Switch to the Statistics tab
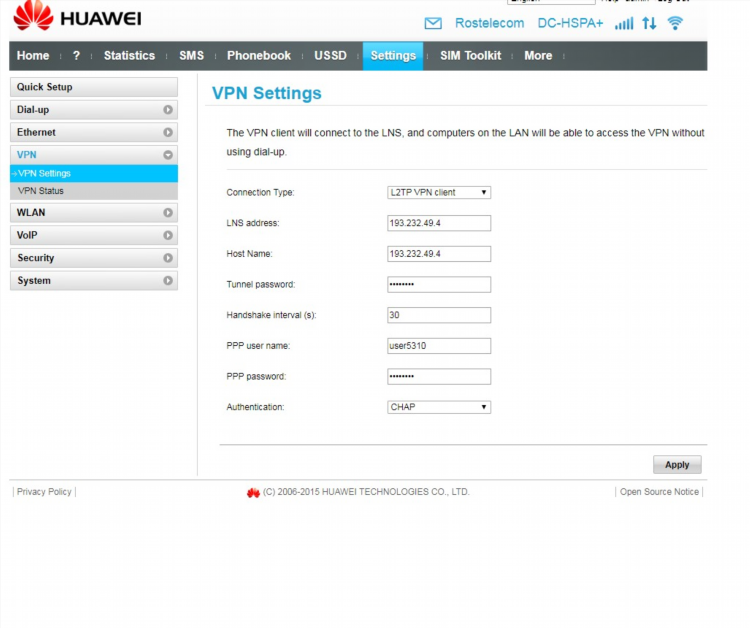 [129, 55]
